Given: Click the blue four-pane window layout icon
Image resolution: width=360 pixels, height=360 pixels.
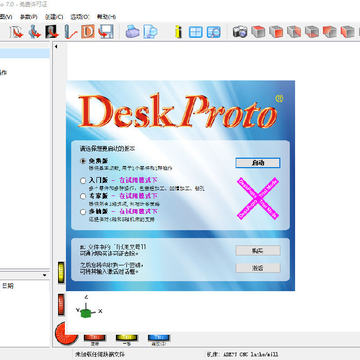Looking at the screenshot, I should click(x=196, y=32).
